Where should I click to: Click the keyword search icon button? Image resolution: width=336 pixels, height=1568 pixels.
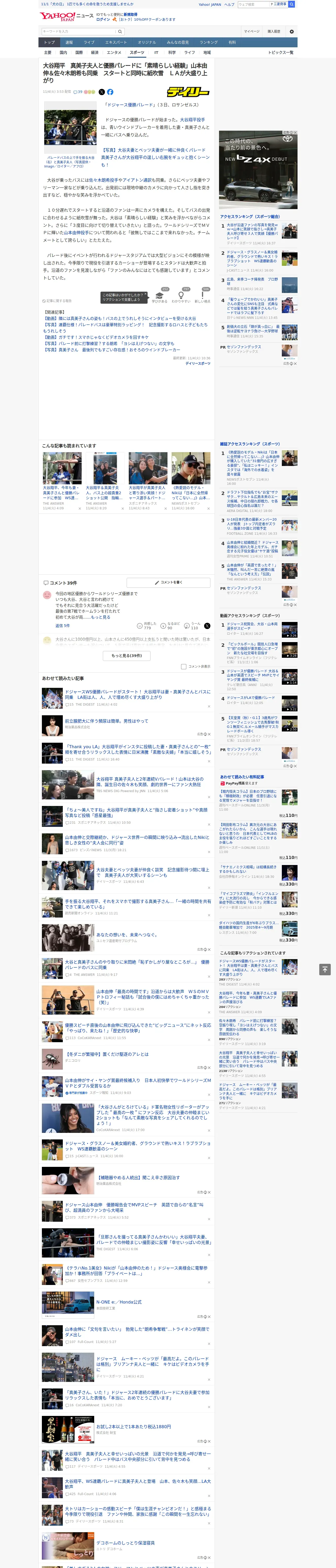(120, 32)
